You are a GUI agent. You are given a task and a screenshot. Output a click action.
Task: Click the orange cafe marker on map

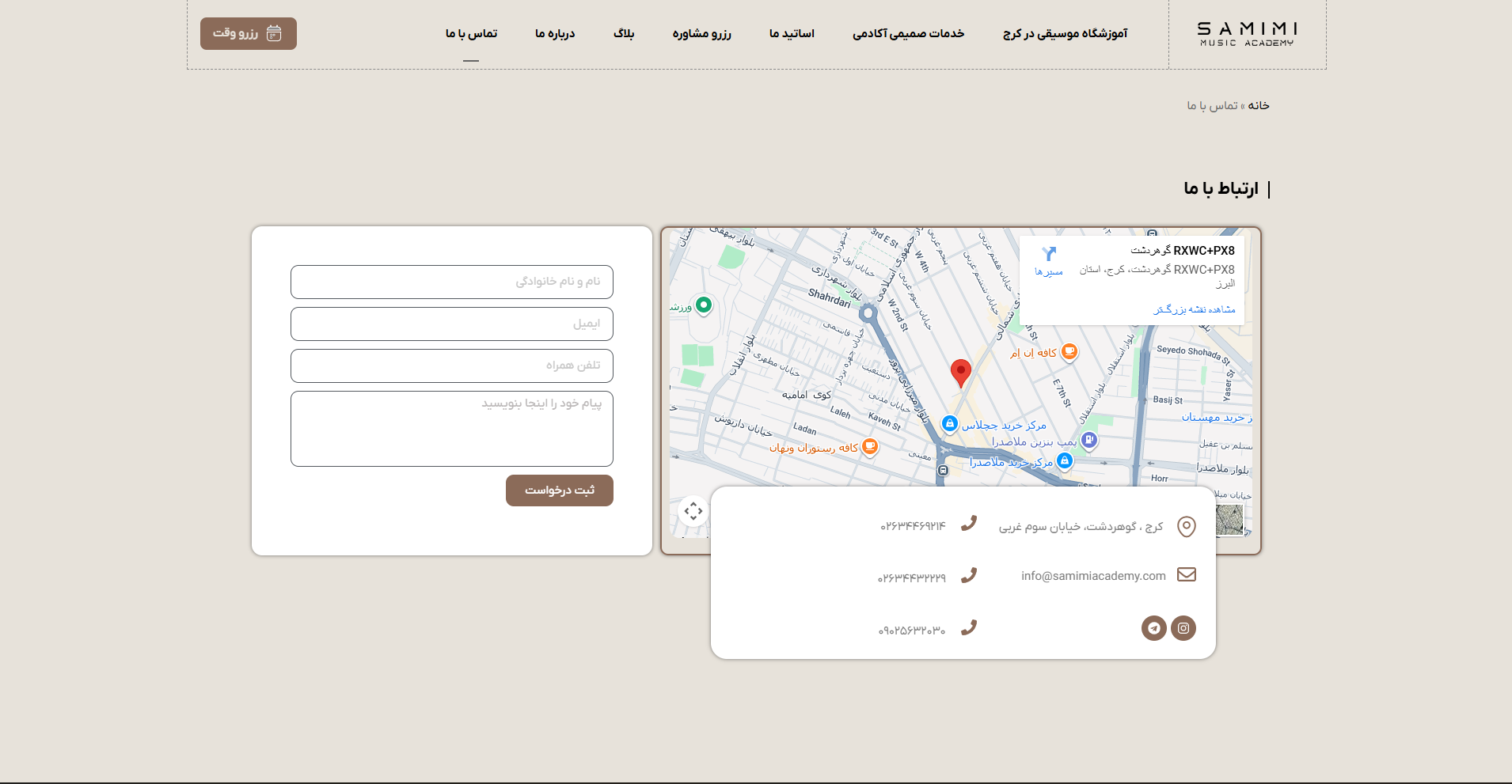(x=1069, y=351)
